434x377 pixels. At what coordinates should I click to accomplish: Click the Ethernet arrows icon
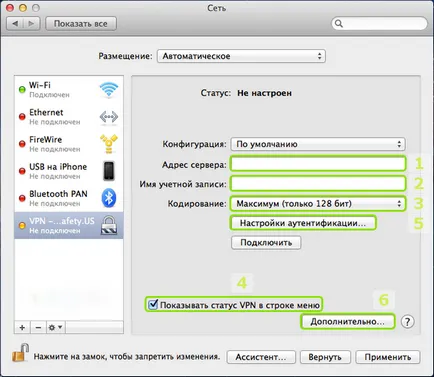tap(109, 117)
